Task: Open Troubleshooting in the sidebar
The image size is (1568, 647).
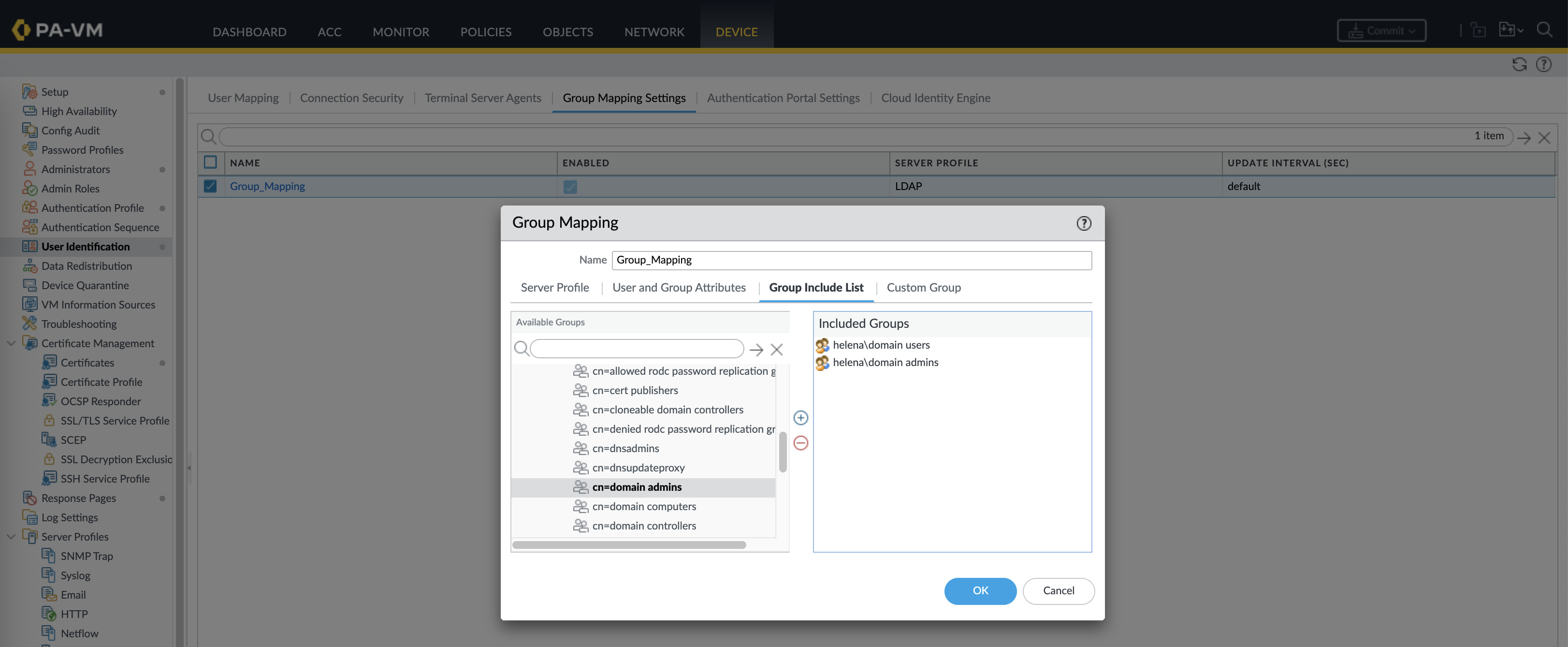Action: (x=78, y=323)
